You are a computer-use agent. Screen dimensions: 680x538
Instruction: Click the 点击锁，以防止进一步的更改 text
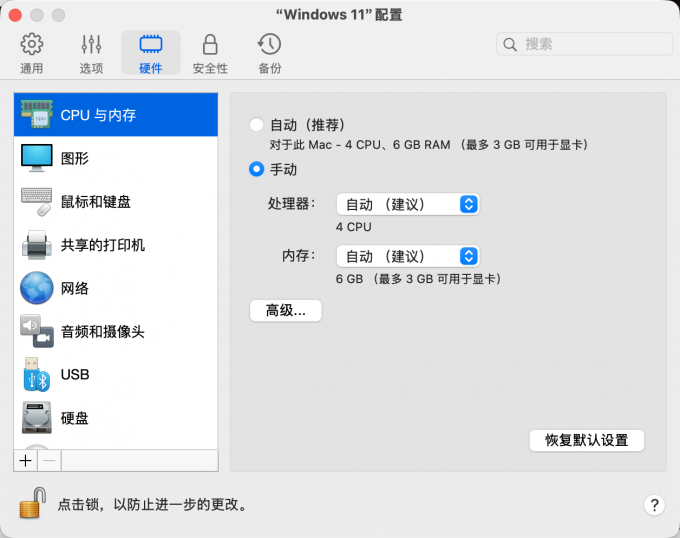click(152, 504)
